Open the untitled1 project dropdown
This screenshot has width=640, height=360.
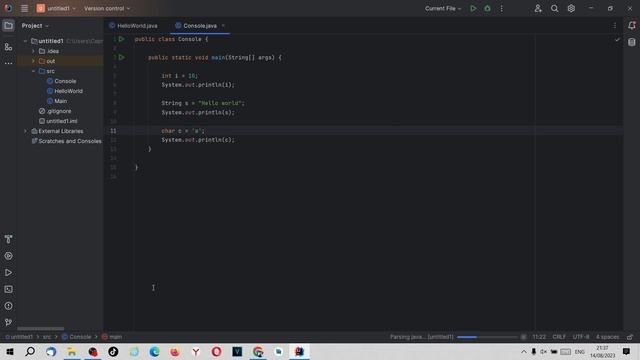[x=56, y=8]
